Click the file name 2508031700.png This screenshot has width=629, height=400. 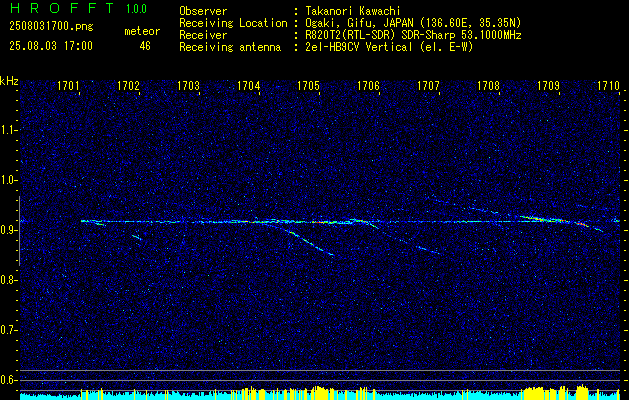pos(51,27)
